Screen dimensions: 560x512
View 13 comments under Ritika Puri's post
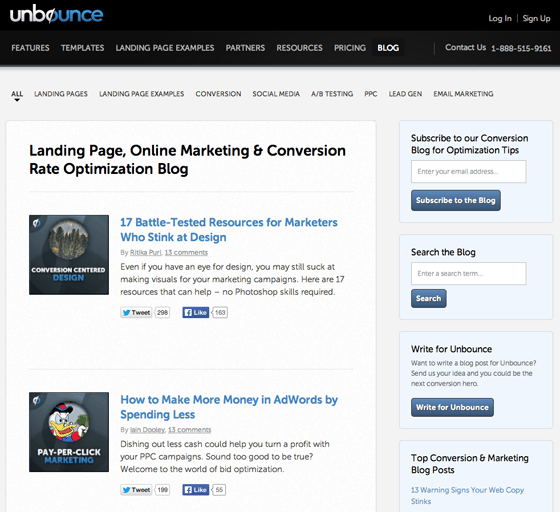pos(186,252)
